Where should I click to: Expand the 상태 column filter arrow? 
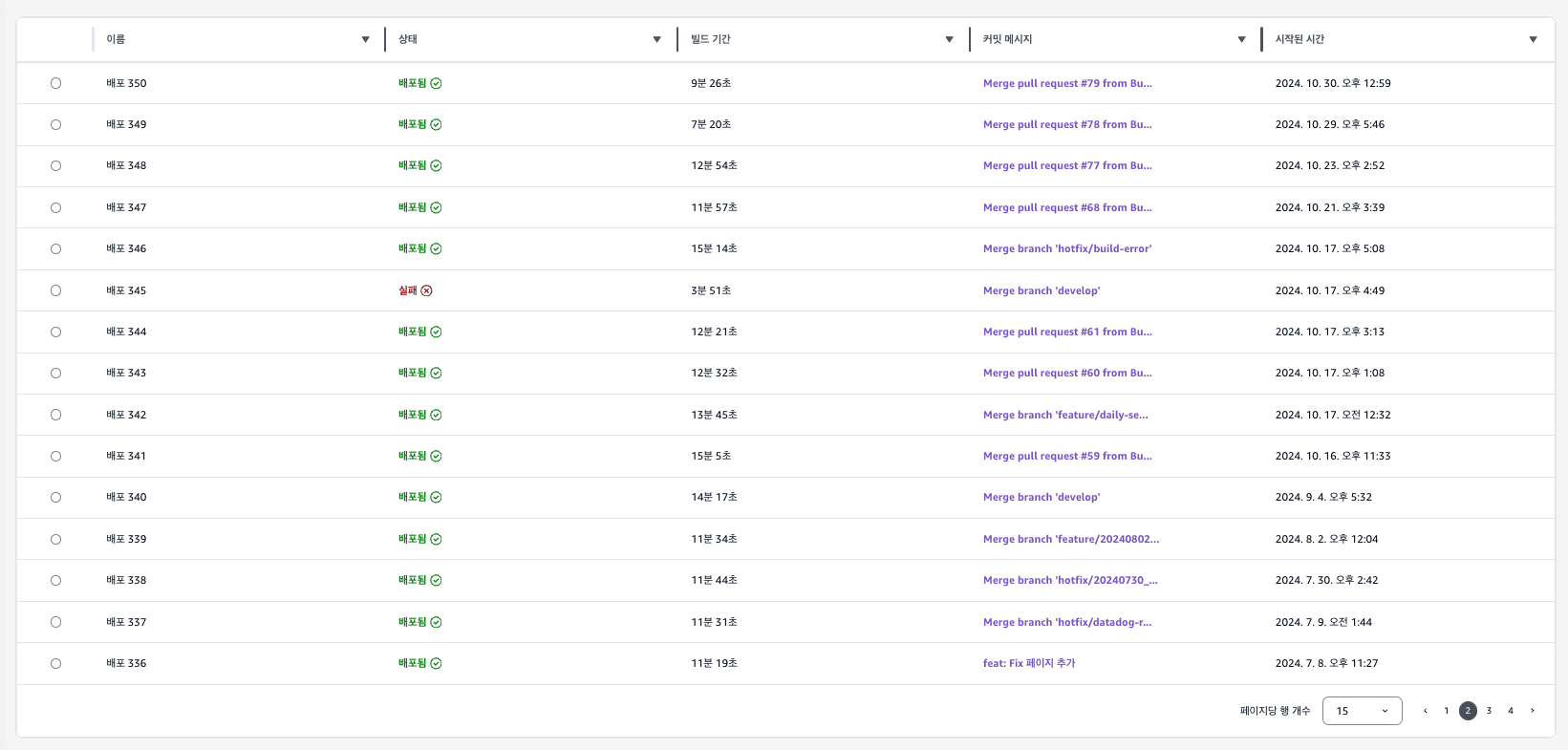656,39
